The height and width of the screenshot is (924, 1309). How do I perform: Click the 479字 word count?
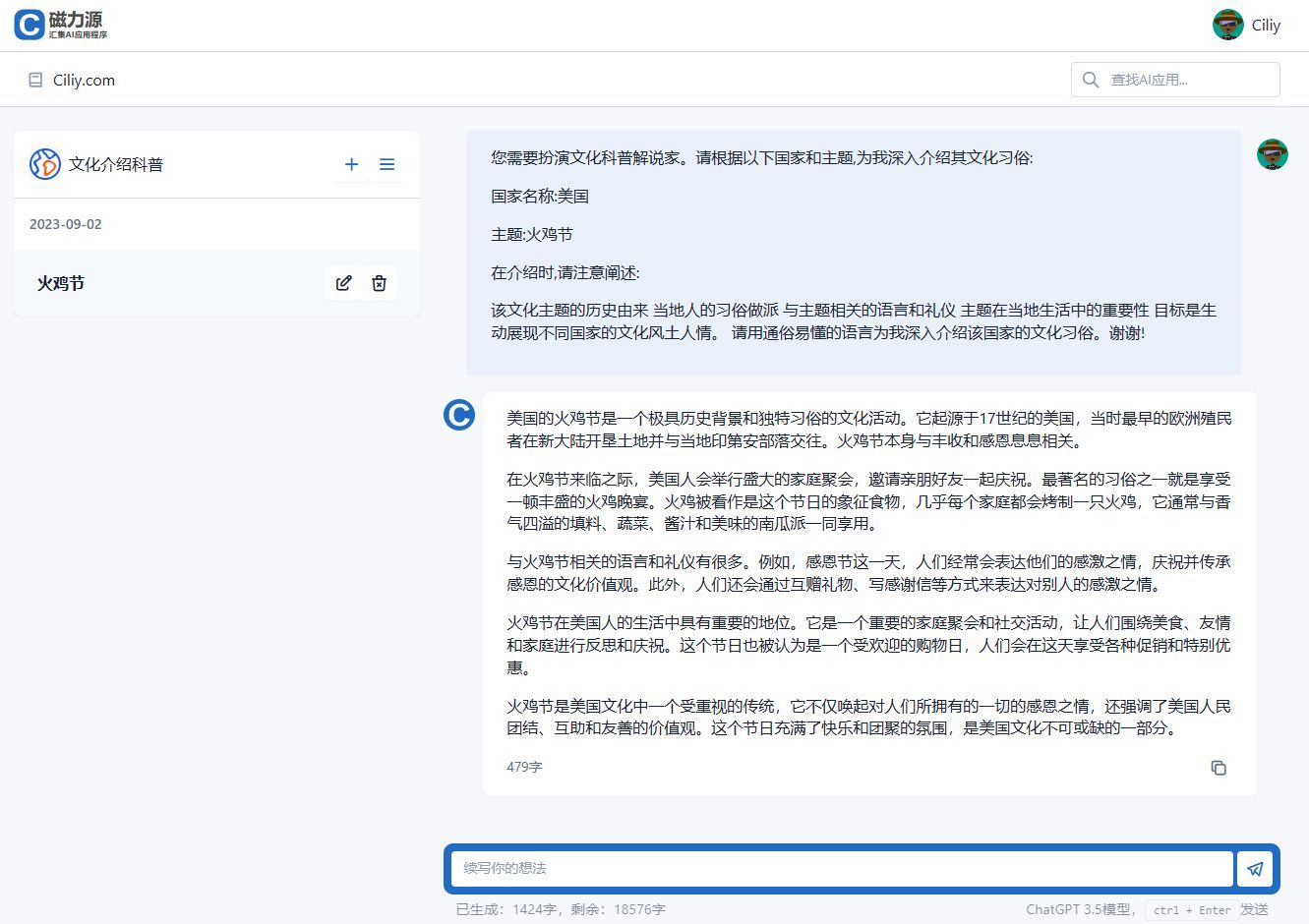(524, 767)
